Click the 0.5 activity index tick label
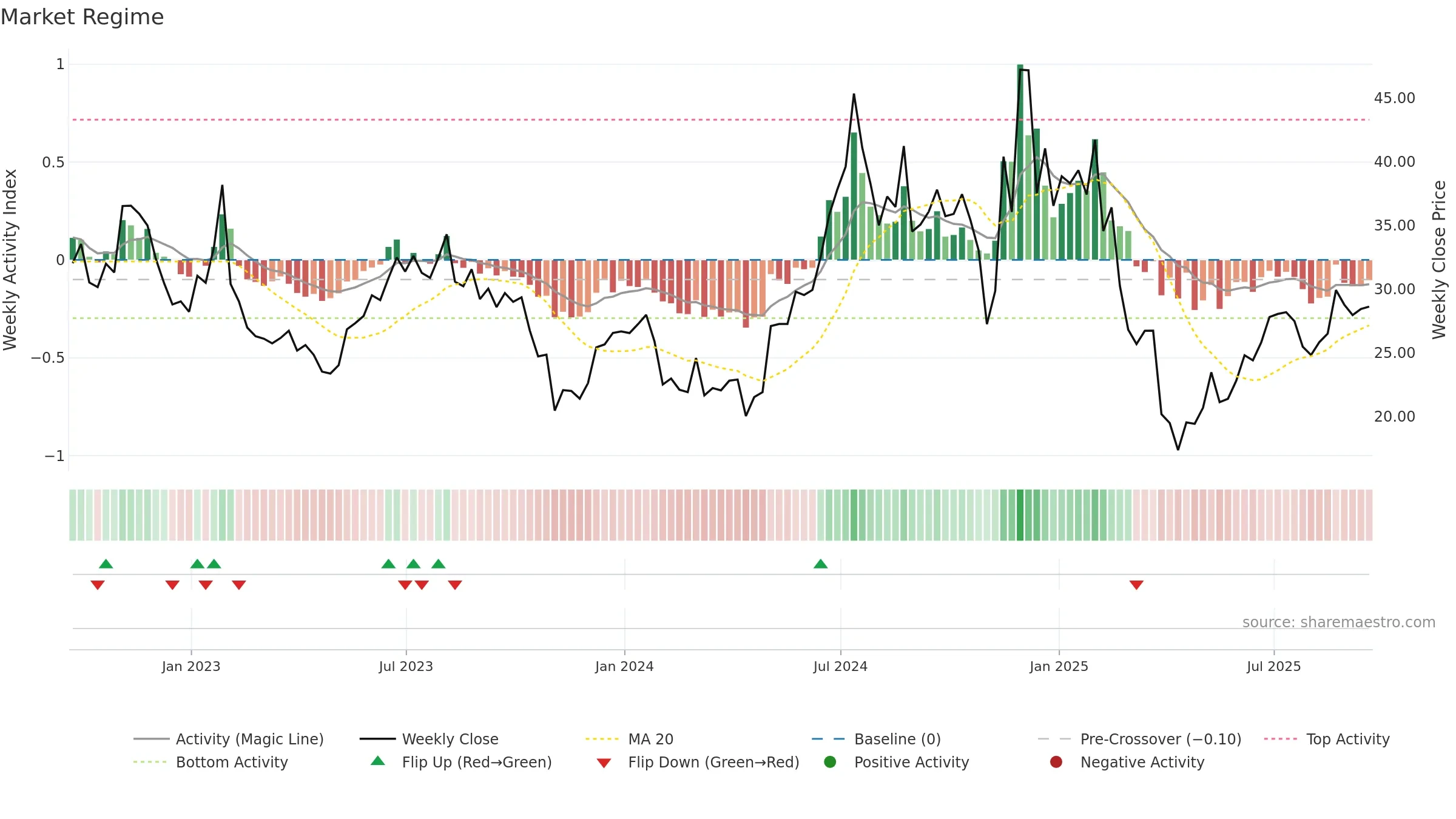1456x819 pixels. coord(53,163)
